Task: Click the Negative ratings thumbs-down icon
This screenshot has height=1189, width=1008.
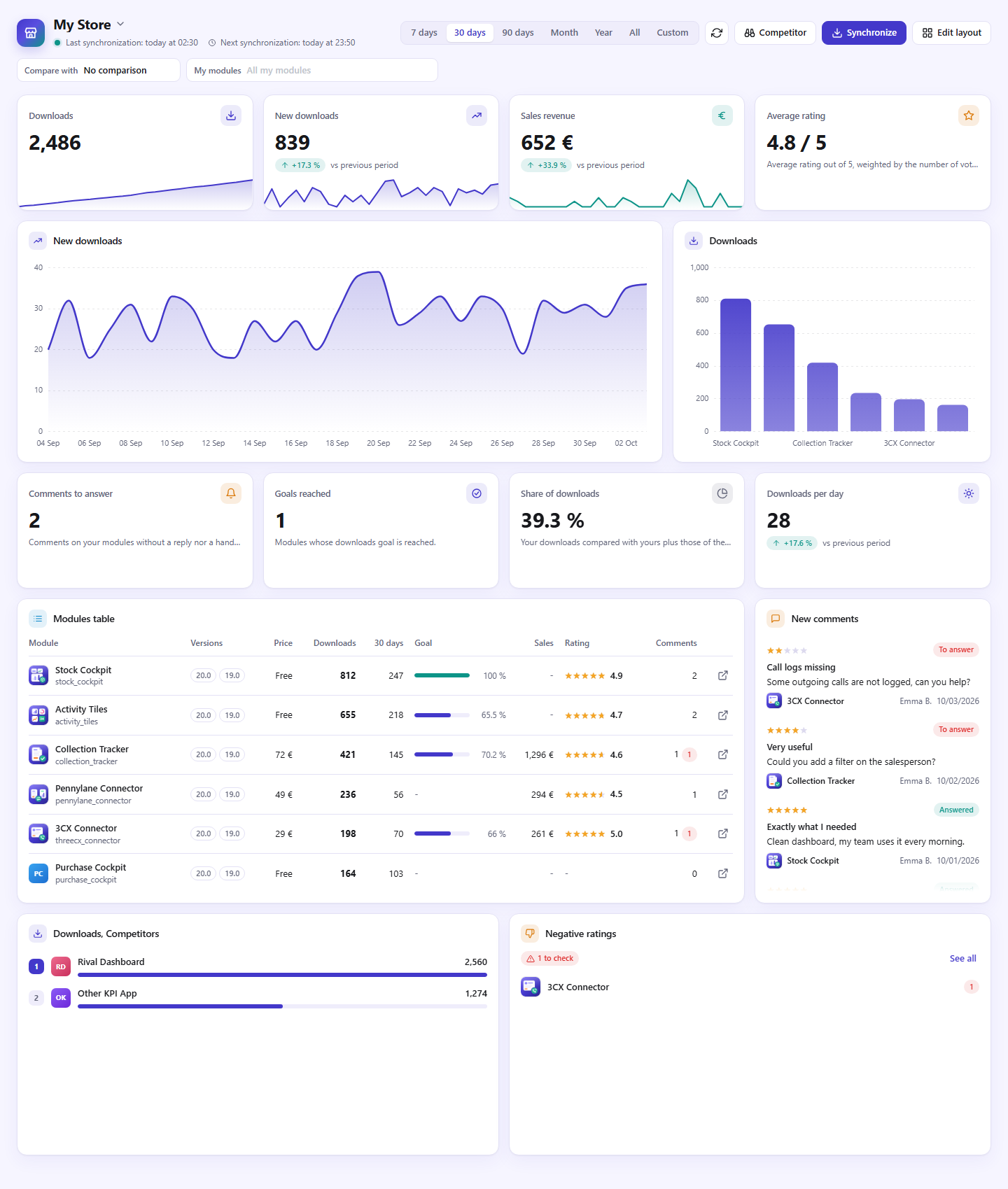Action: click(x=530, y=934)
